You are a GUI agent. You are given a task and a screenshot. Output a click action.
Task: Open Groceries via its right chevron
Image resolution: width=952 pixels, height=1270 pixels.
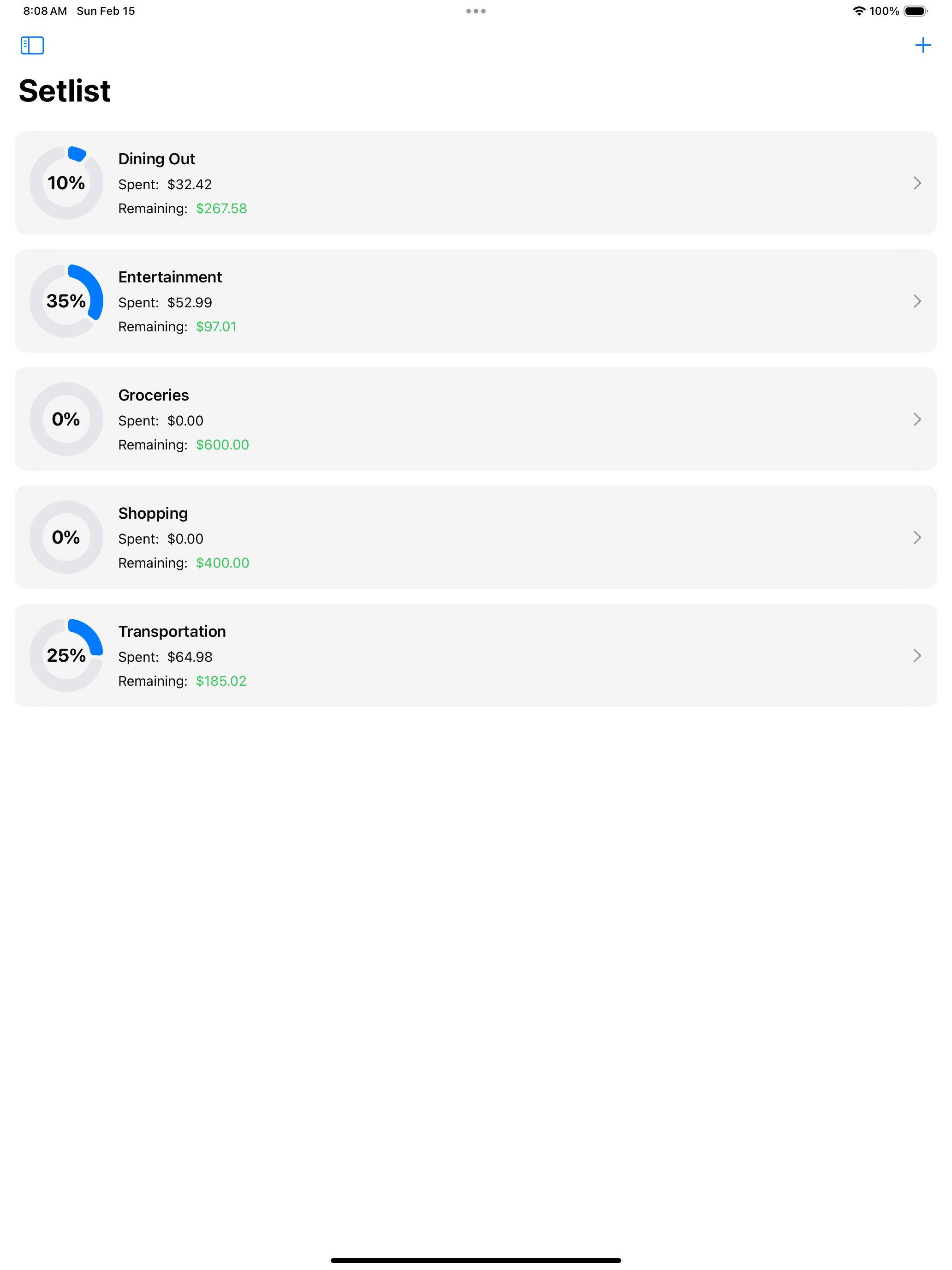pos(916,419)
